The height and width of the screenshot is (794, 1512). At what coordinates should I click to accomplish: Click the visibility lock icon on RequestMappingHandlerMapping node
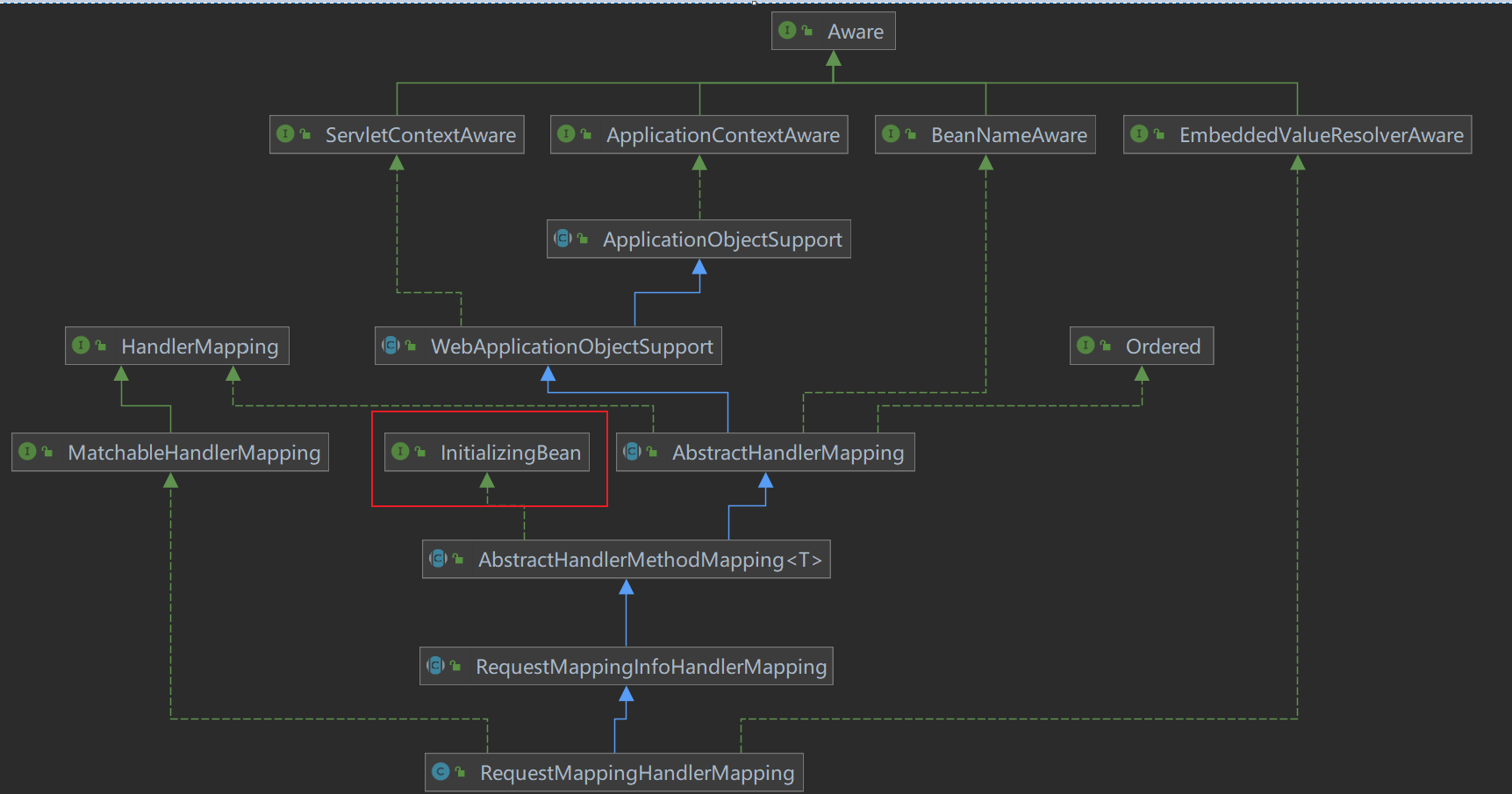pyautogui.click(x=460, y=772)
